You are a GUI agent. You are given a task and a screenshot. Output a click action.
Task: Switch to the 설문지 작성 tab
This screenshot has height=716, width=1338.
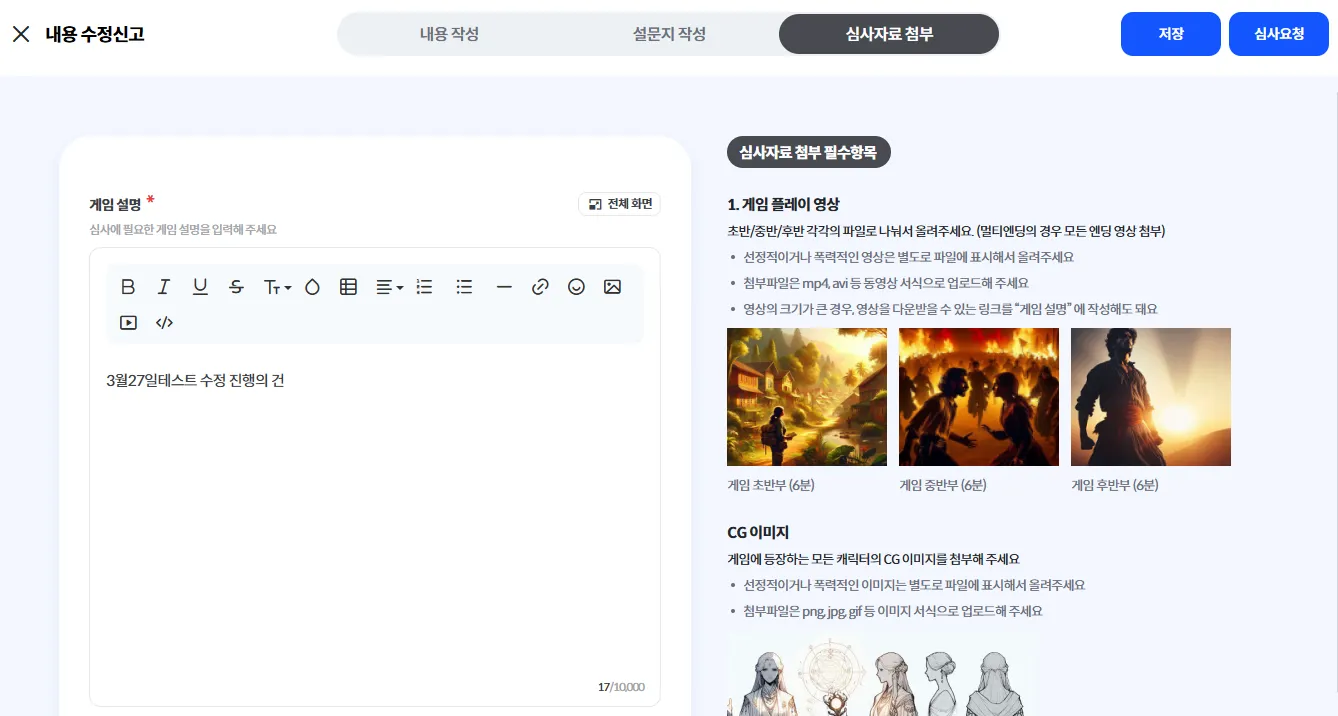click(669, 34)
